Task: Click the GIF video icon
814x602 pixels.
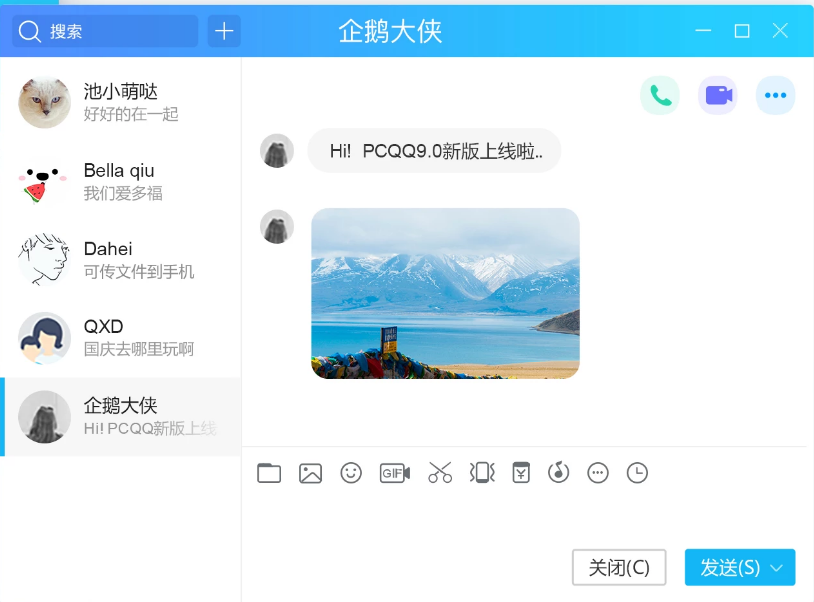Action: pos(395,473)
